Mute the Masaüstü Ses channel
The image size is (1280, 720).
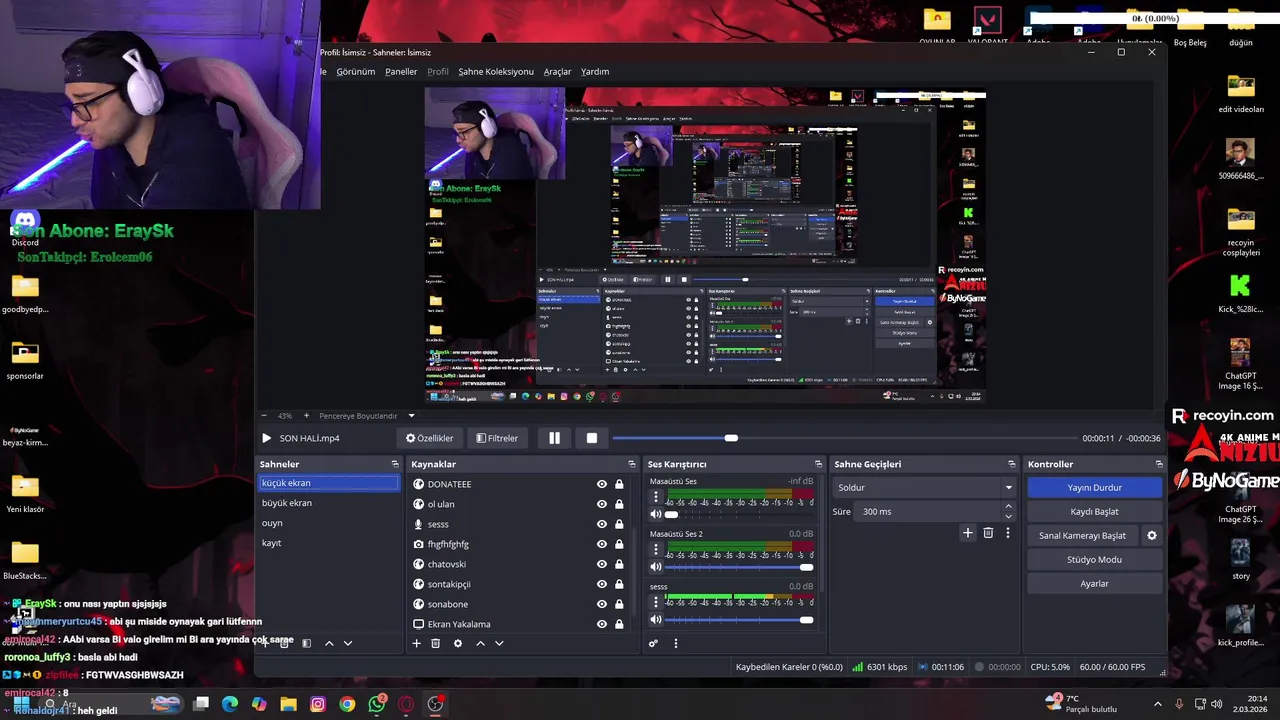coord(656,514)
